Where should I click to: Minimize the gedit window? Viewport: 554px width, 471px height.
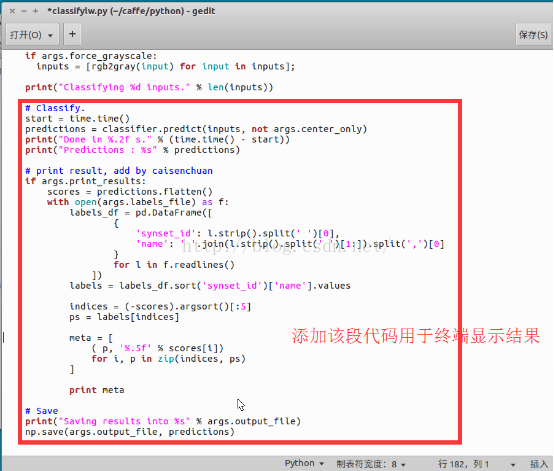pos(24,11)
